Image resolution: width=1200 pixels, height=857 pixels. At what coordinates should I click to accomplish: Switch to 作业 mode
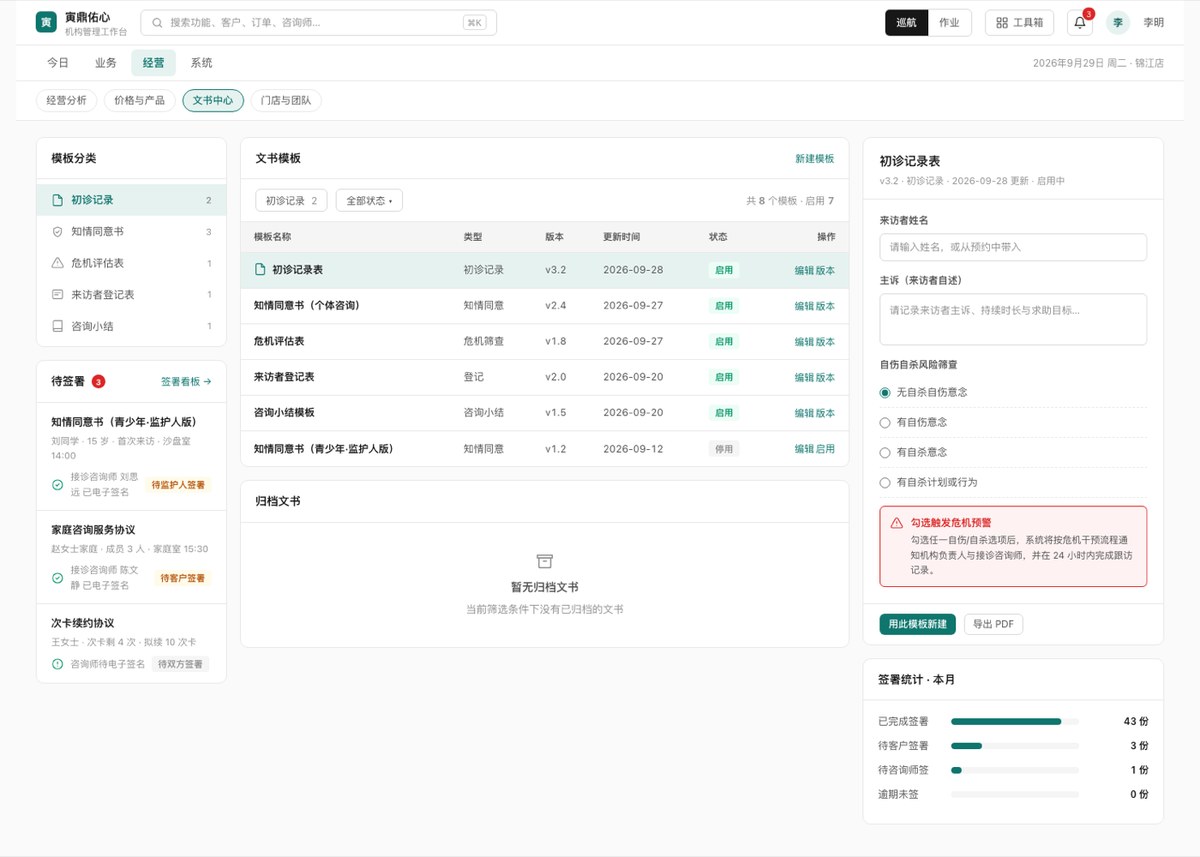(949, 22)
